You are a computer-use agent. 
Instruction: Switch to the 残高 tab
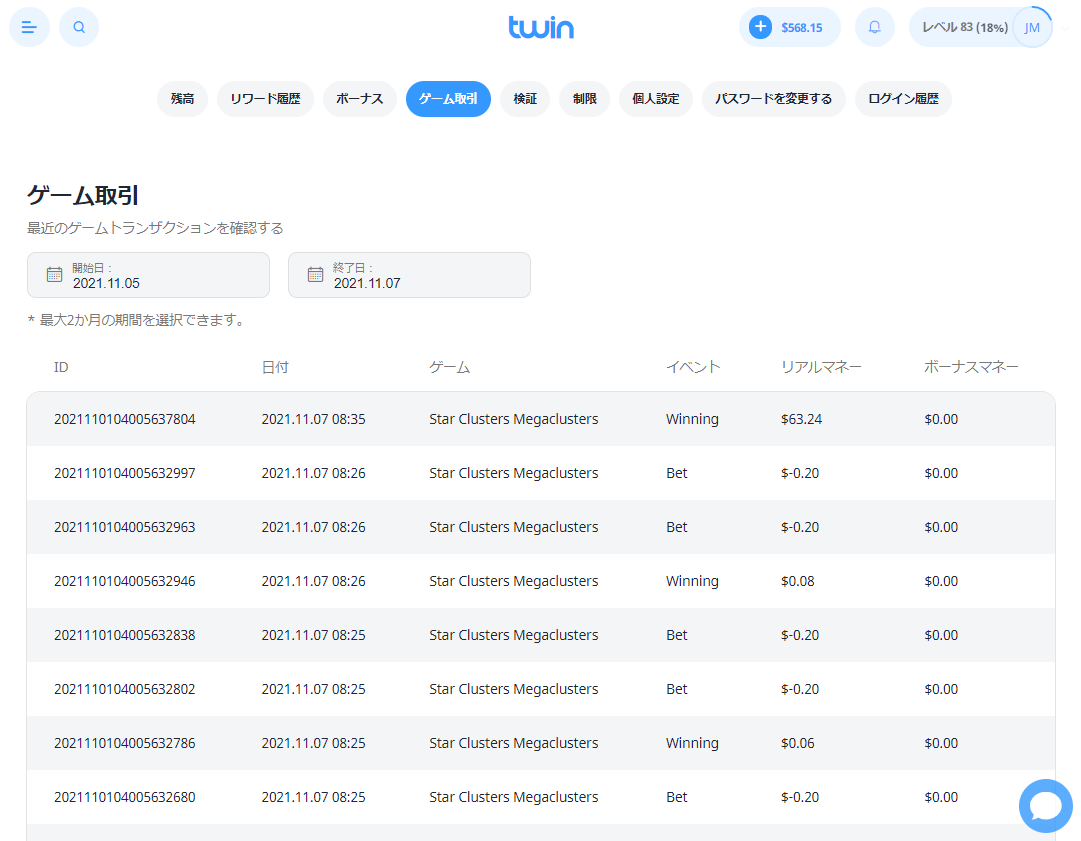coord(183,99)
